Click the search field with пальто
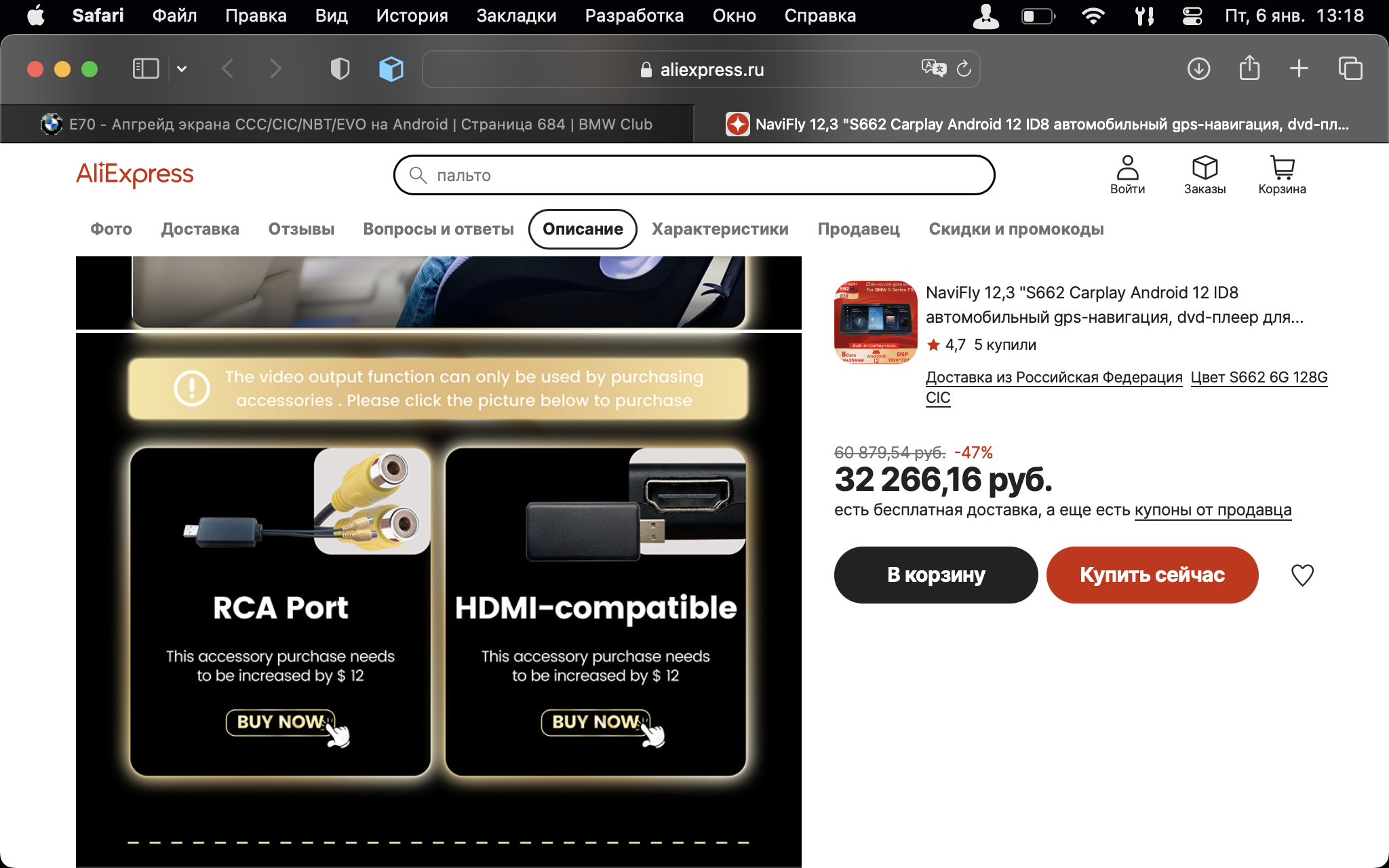 694,175
